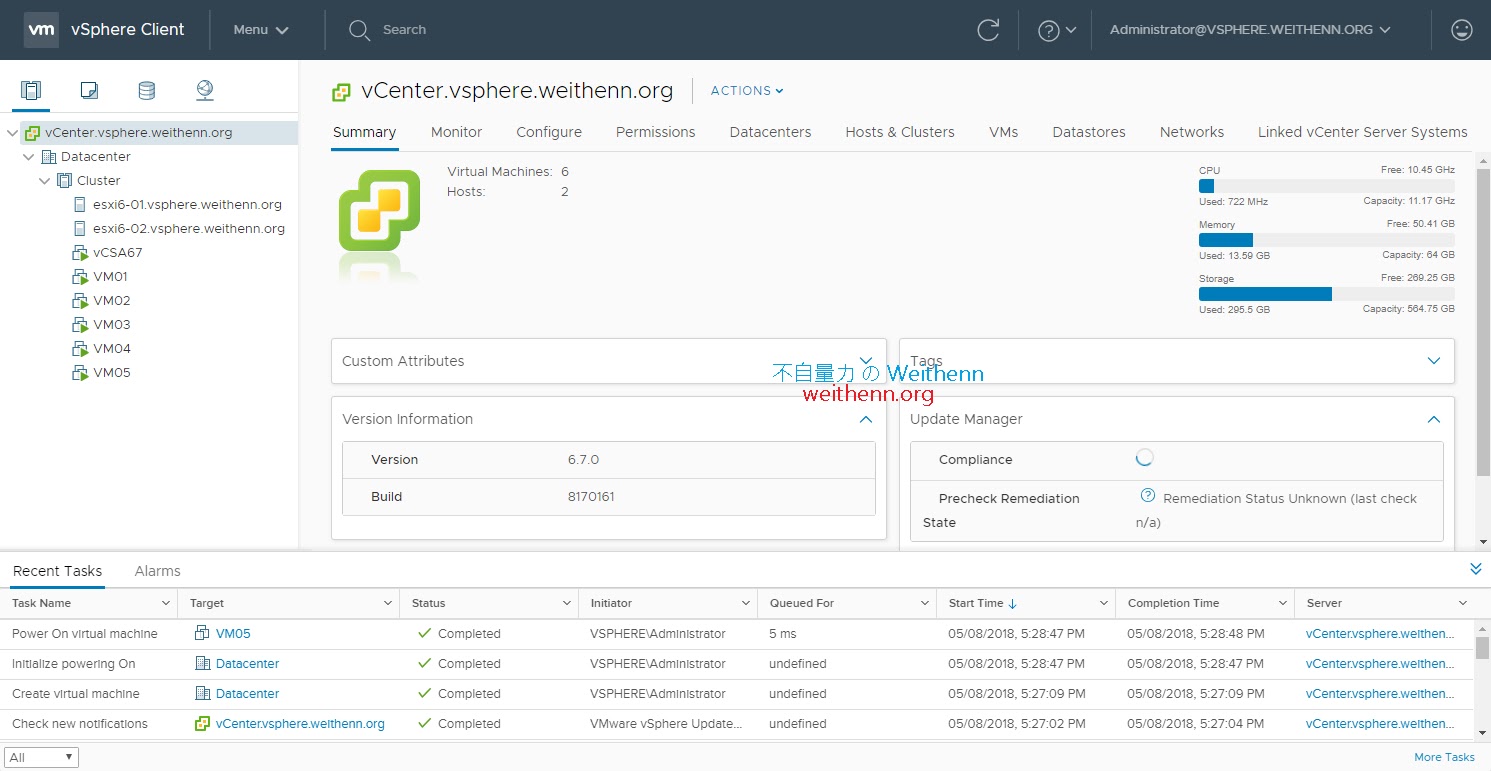Click the feedback smiley icon
The width and height of the screenshot is (1491, 771).
click(1462, 30)
